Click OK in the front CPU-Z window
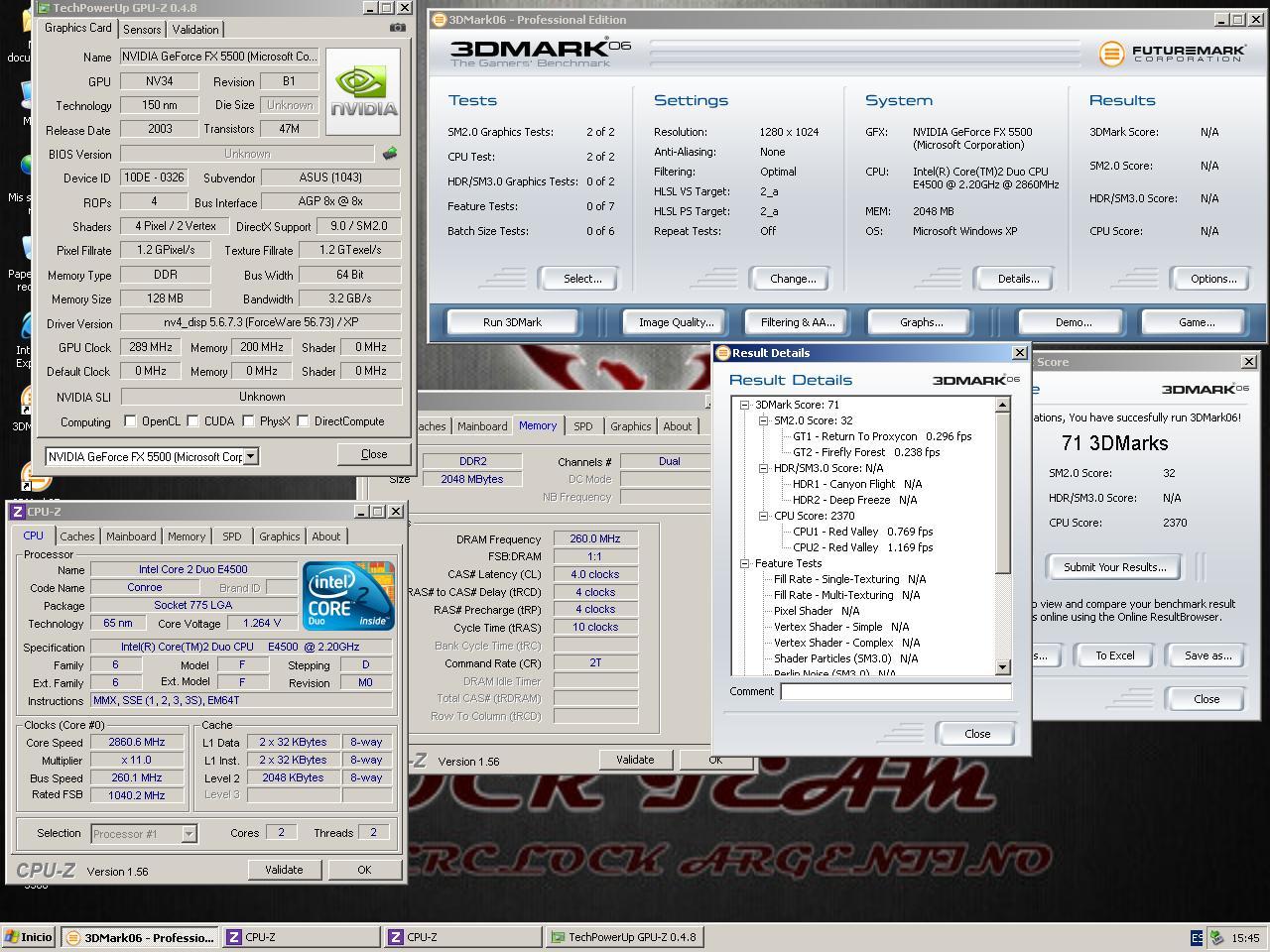Viewport: 1270px width, 952px height. pos(364,870)
